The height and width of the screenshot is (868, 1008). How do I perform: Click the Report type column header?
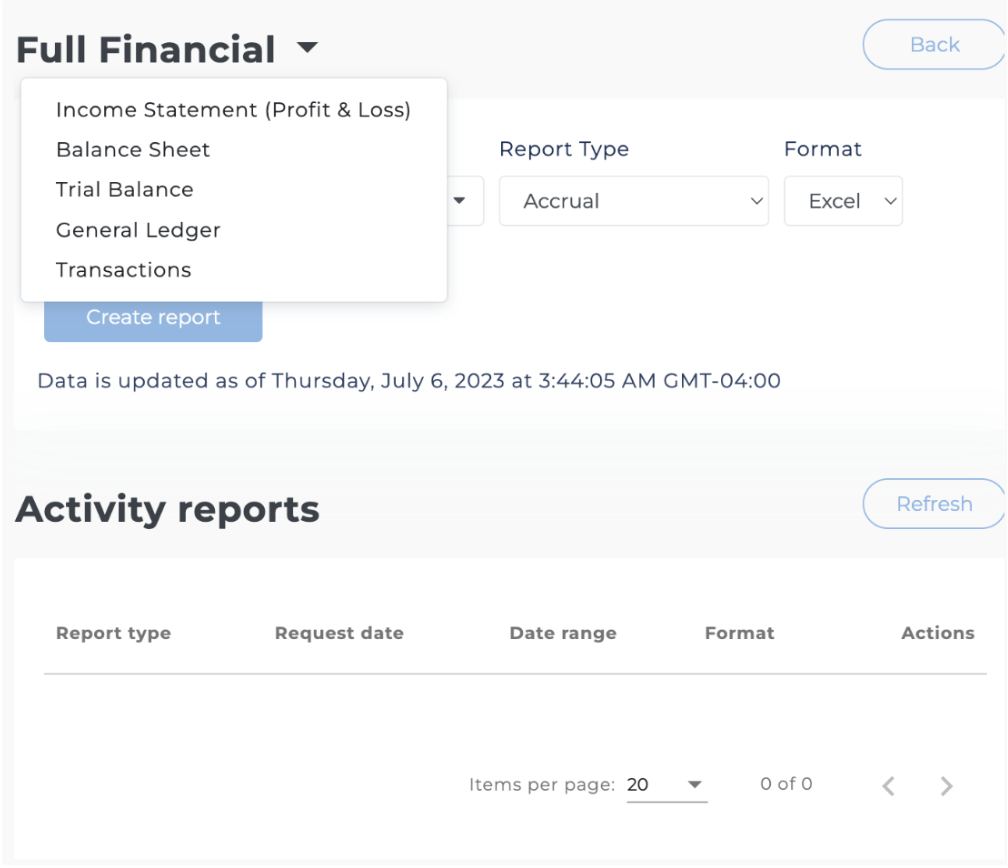113,633
